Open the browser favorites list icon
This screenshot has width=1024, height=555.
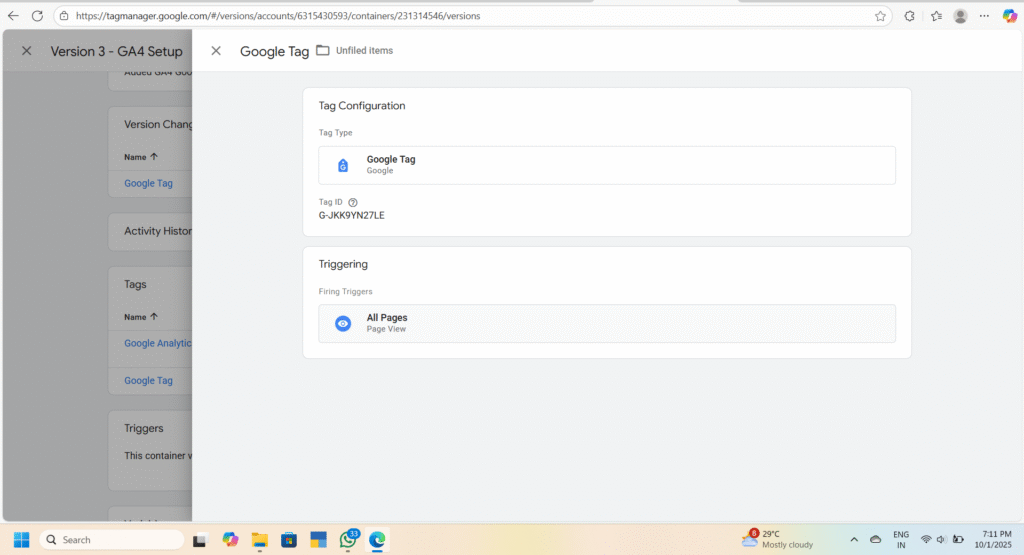[936, 16]
